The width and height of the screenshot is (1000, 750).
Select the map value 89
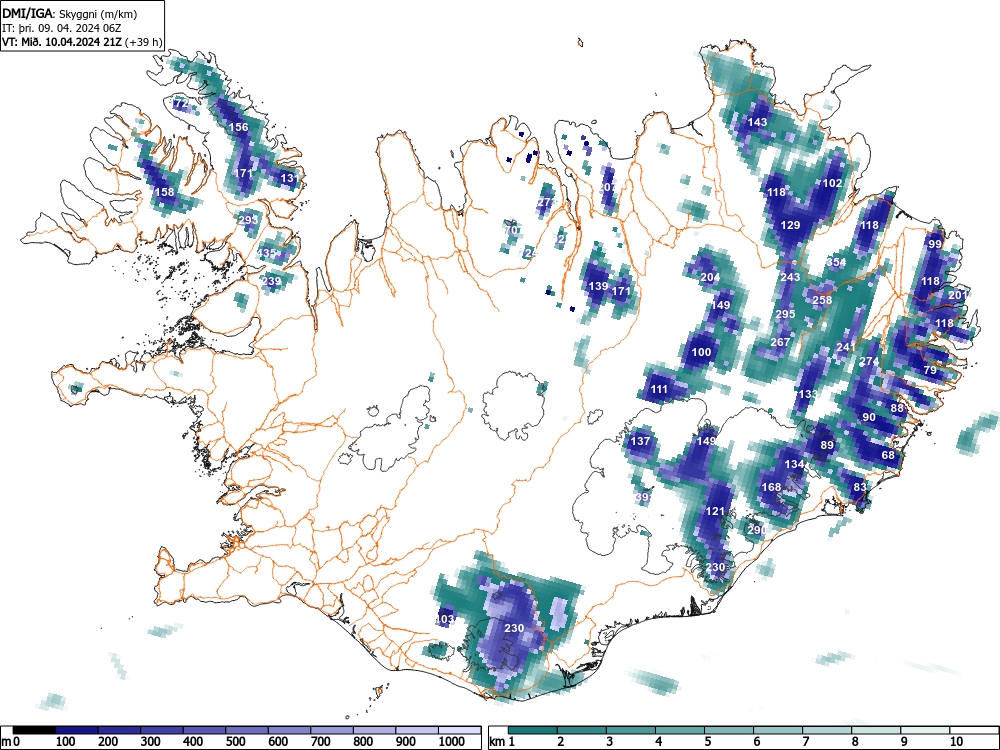coord(827,445)
